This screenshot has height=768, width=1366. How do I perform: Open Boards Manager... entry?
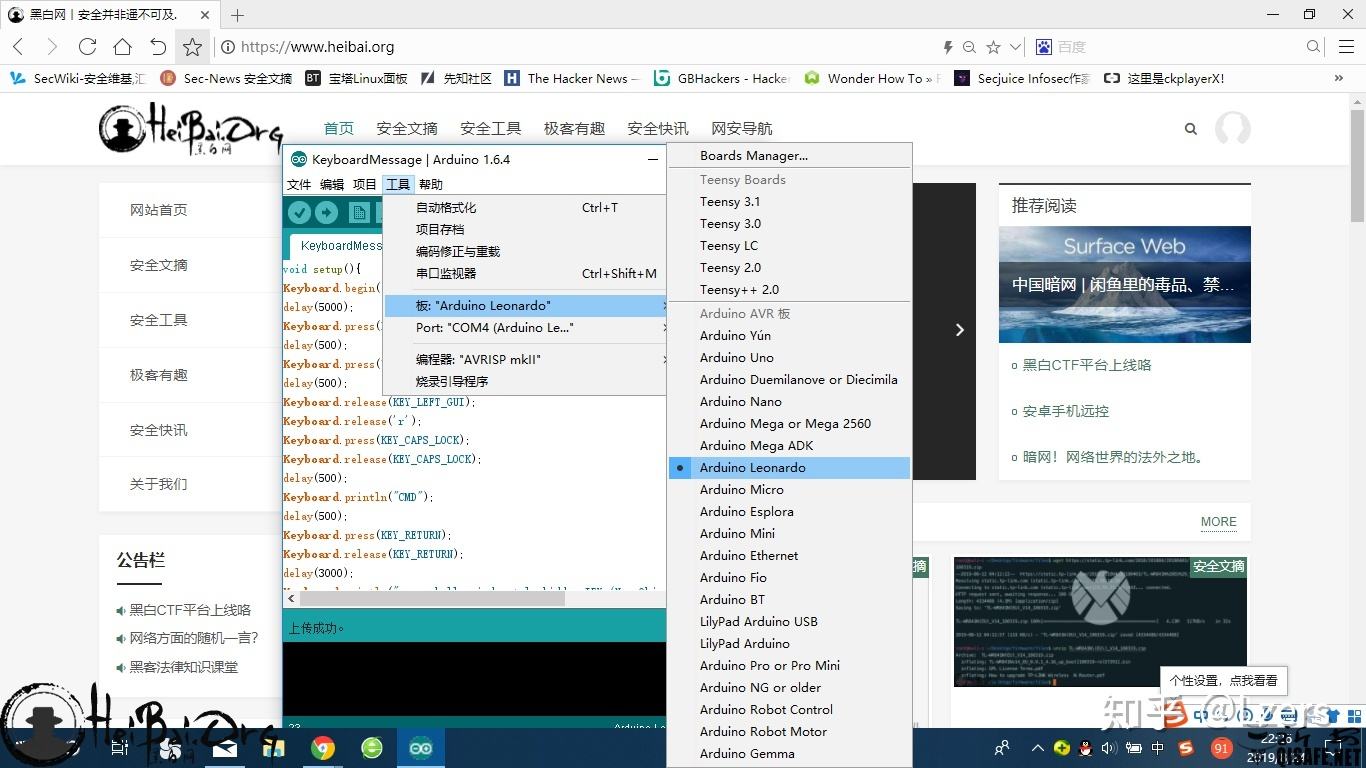tap(790, 156)
